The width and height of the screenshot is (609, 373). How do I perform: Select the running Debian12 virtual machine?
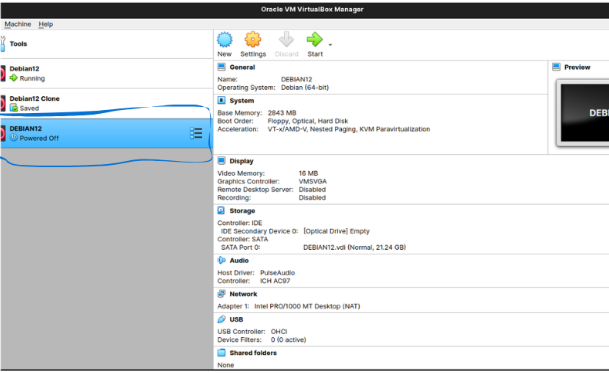click(106, 73)
